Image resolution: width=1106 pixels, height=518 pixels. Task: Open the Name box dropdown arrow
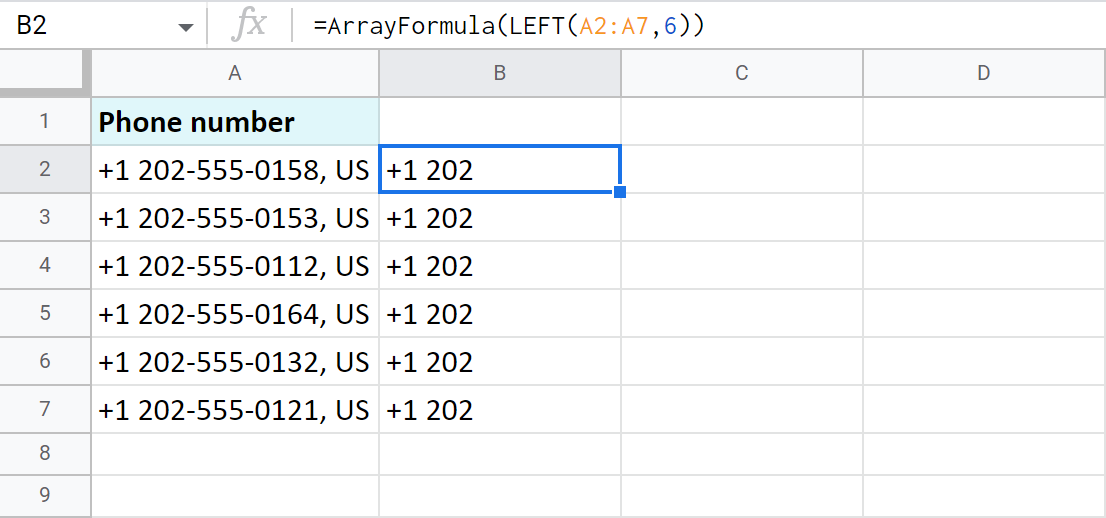186,27
